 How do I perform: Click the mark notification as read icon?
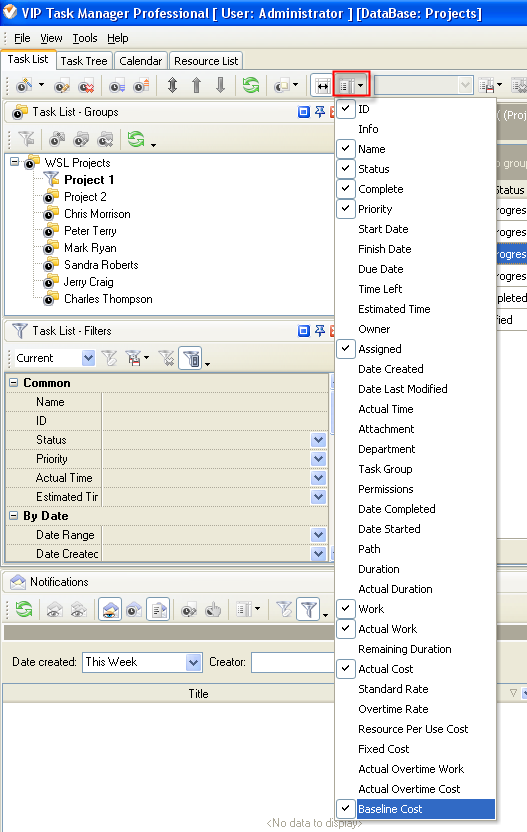54,610
